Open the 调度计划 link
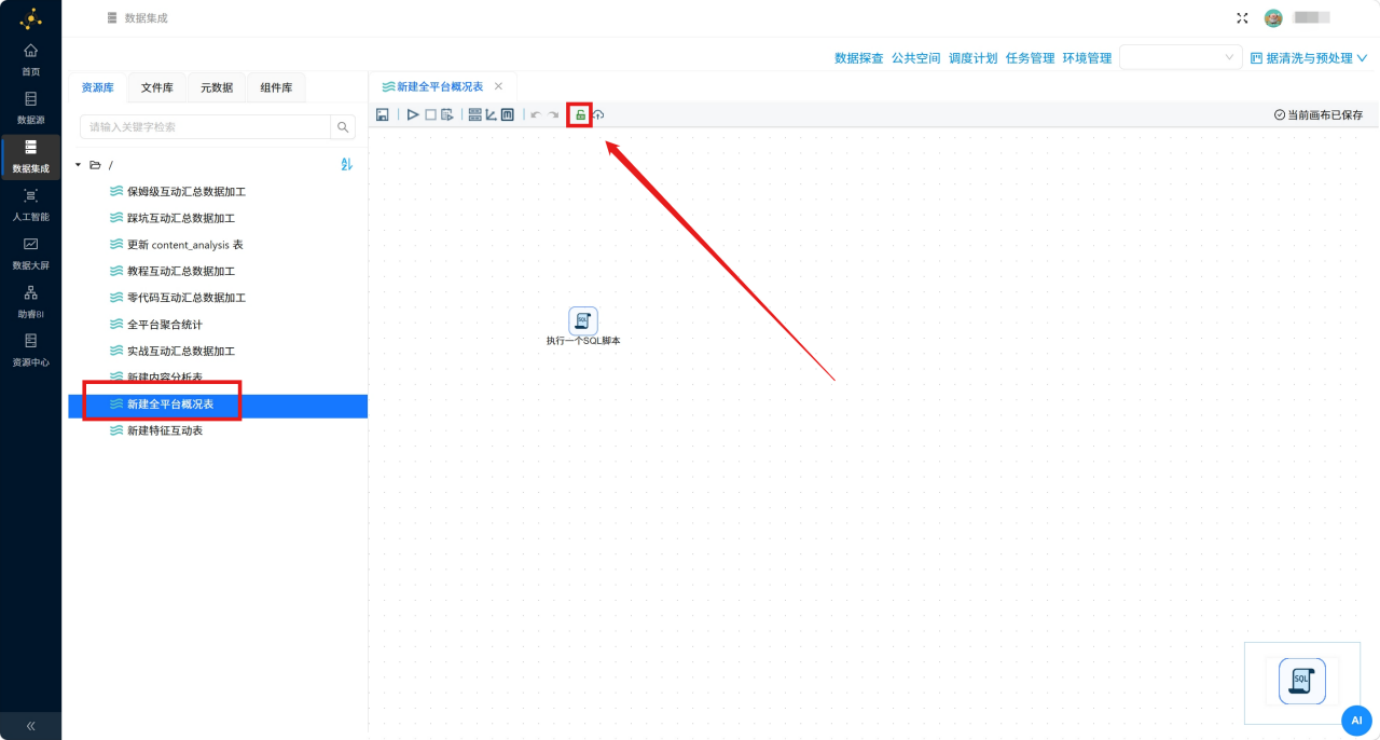This screenshot has width=1380, height=740. (973, 58)
